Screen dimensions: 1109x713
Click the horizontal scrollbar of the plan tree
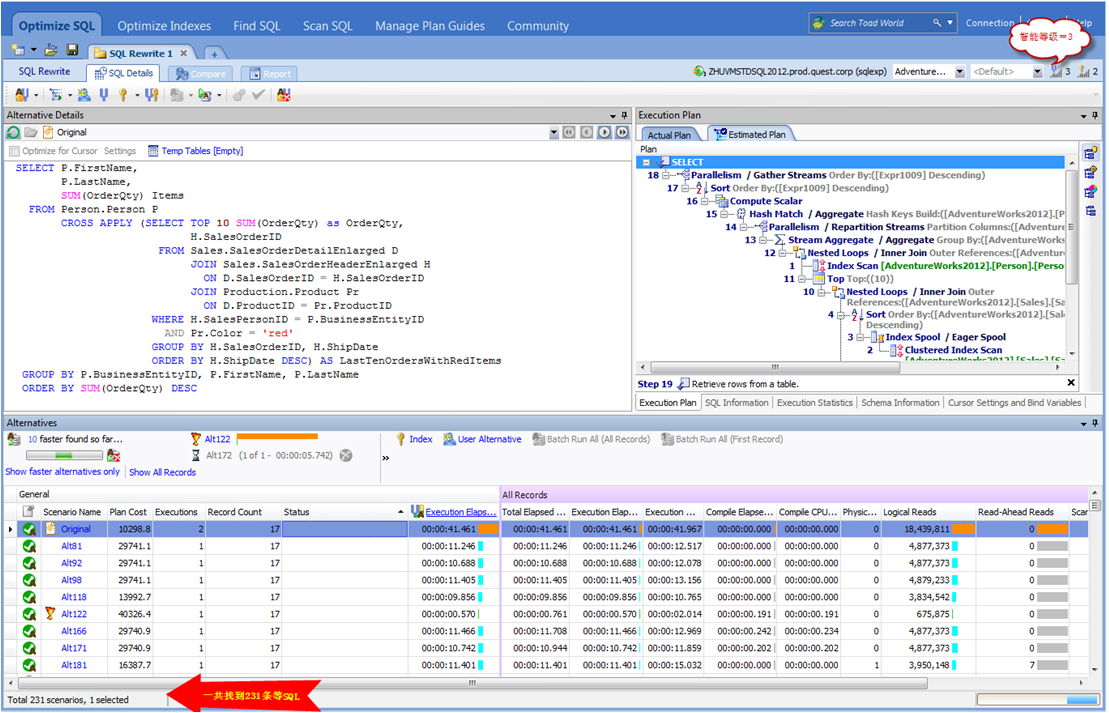(x=776, y=367)
